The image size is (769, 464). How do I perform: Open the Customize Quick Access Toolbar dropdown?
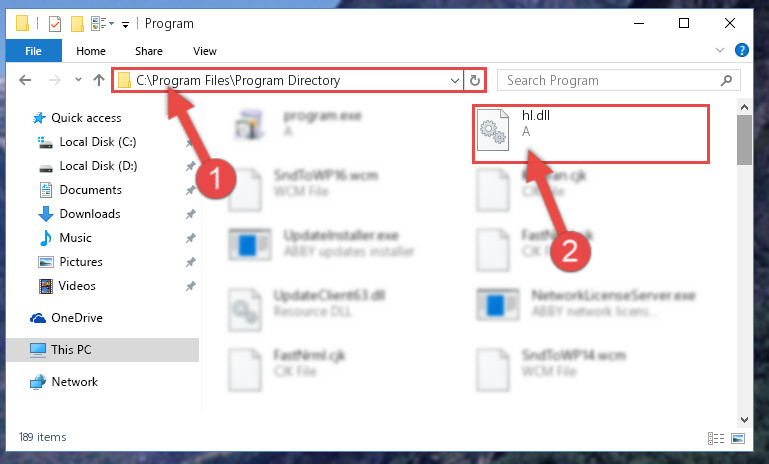click(126, 24)
